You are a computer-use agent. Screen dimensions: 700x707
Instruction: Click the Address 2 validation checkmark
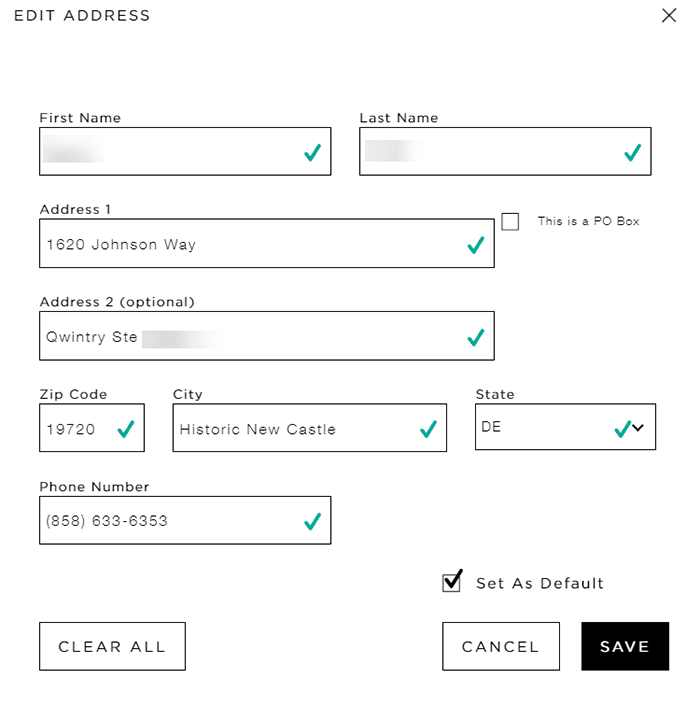[x=476, y=338]
